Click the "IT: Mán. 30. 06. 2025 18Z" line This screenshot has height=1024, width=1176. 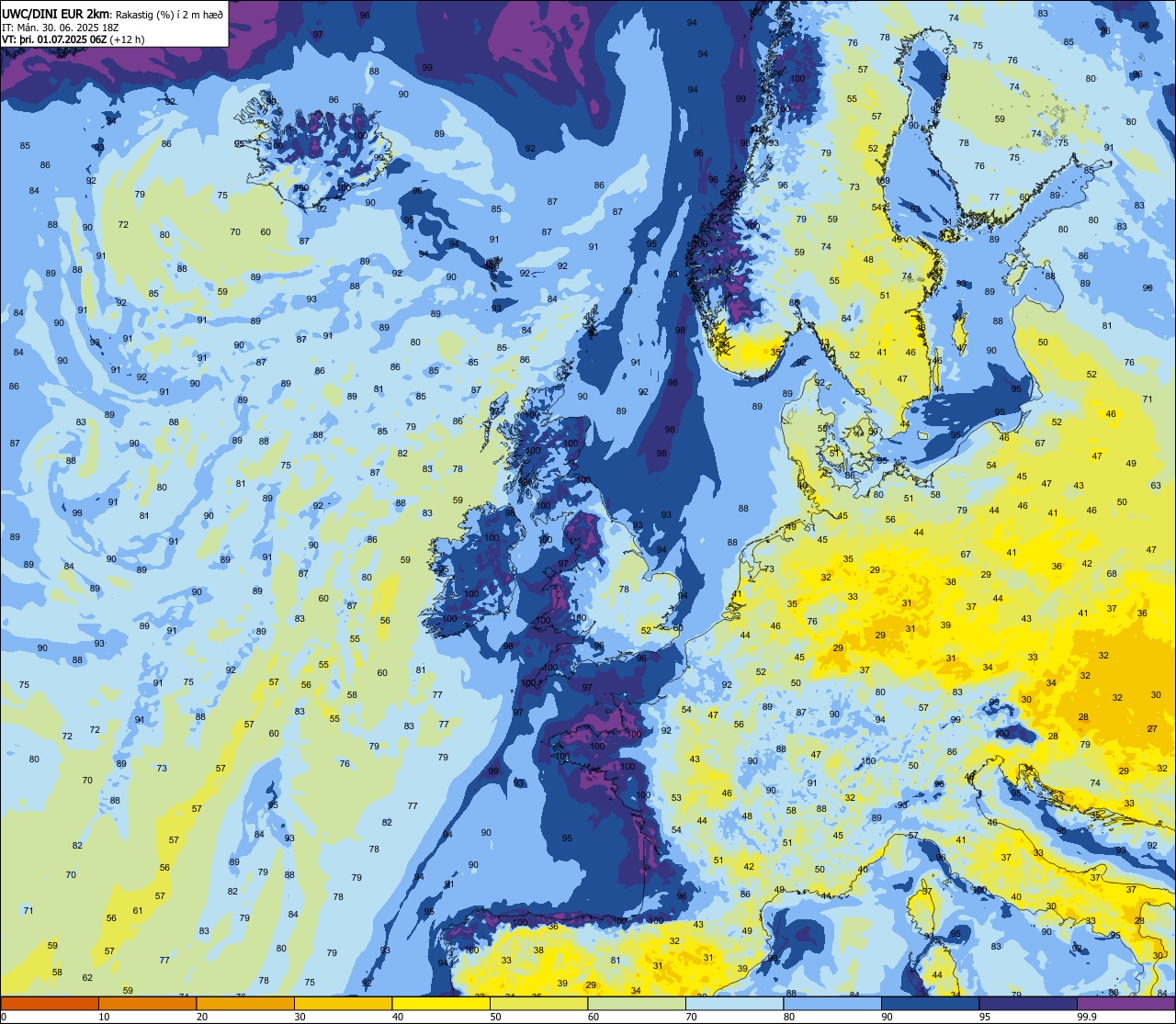(x=62, y=27)
